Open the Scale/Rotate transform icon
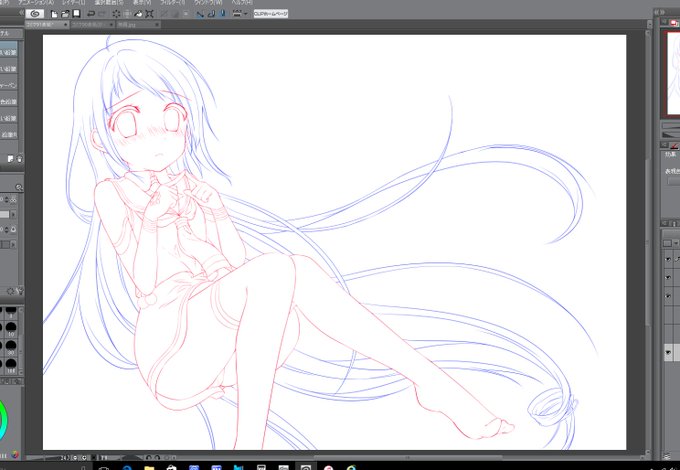Image resolution: width=680 pixels, height=470 pixels. pos(150,14)
